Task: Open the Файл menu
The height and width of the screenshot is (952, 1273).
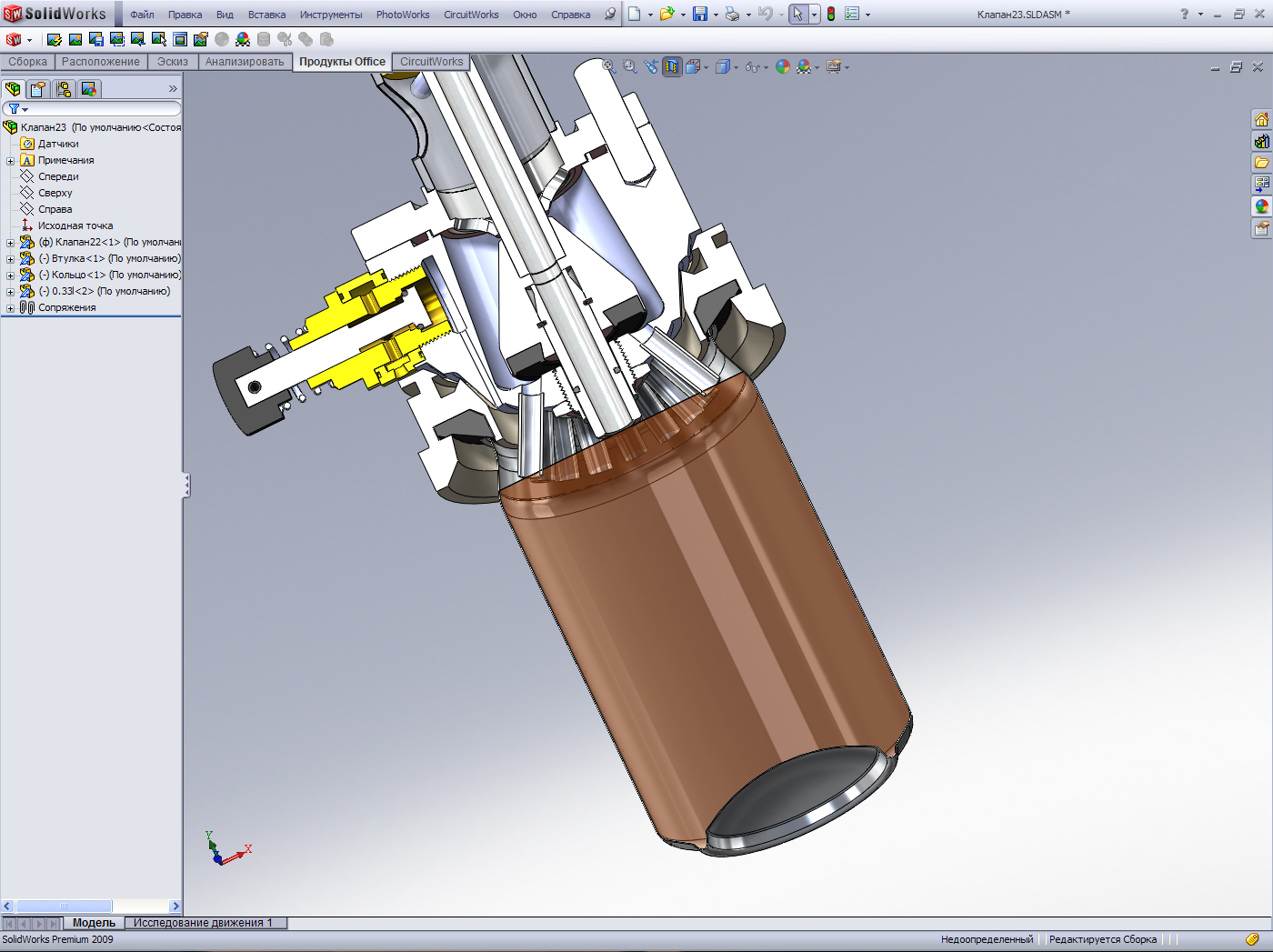Action: tap(142, 15)
